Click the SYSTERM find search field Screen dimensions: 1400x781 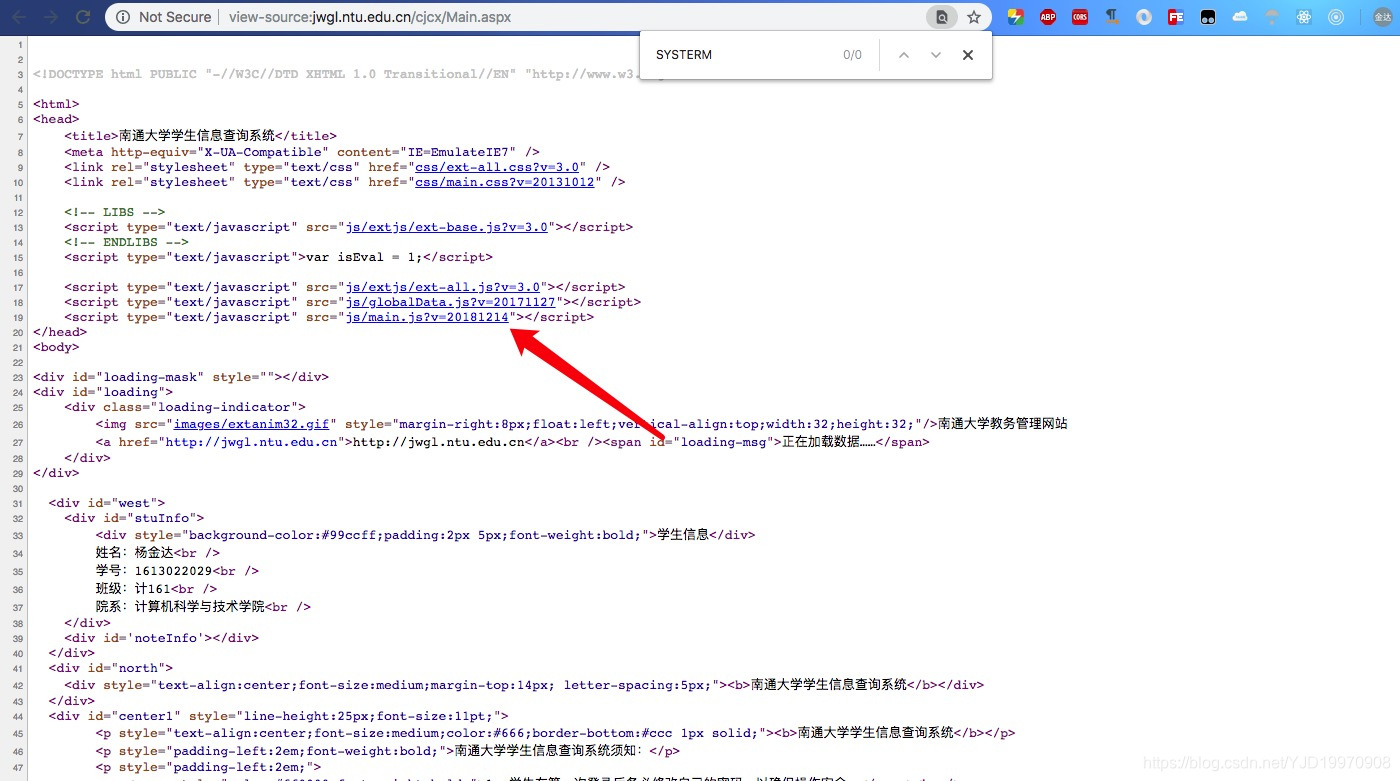pos(740,55)
